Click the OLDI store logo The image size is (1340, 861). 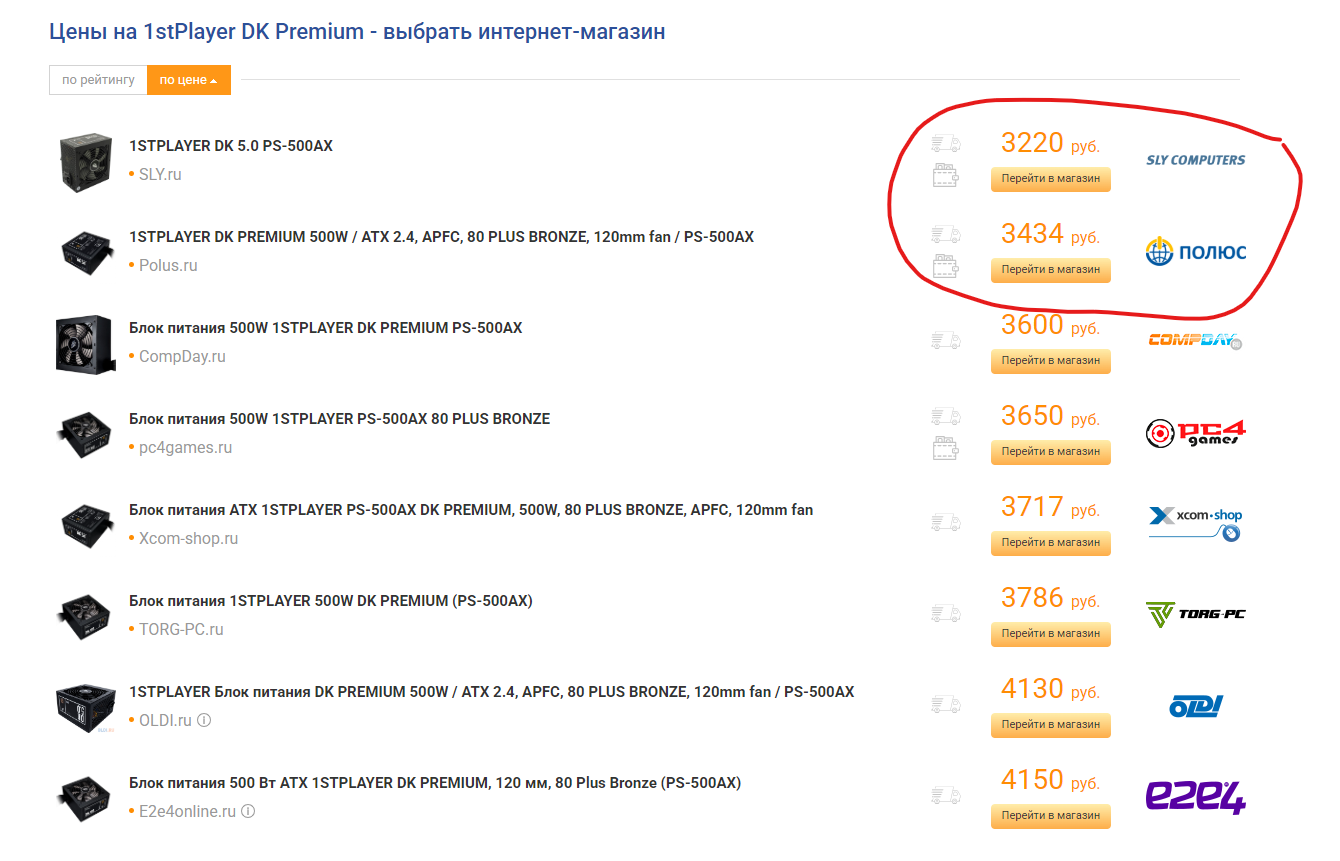pyautogui.click(x=1196, y=706)
